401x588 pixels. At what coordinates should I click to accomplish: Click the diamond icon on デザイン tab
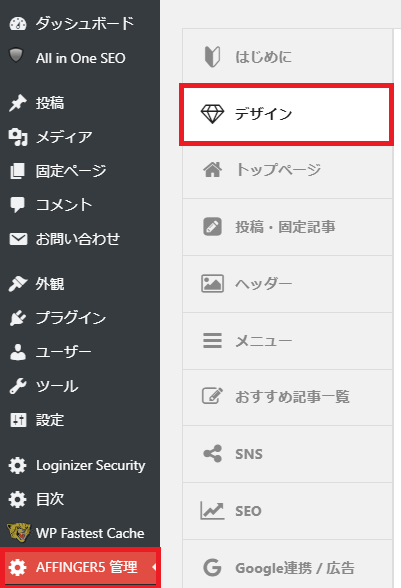212,114
